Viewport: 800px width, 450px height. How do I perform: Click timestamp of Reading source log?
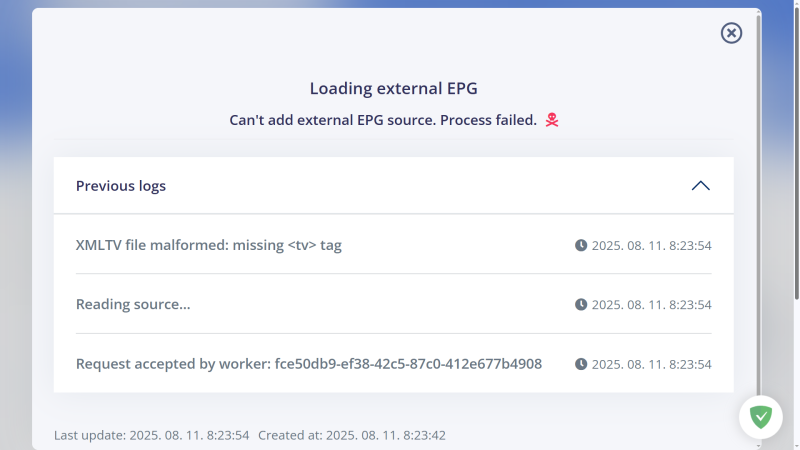point(652,305)
